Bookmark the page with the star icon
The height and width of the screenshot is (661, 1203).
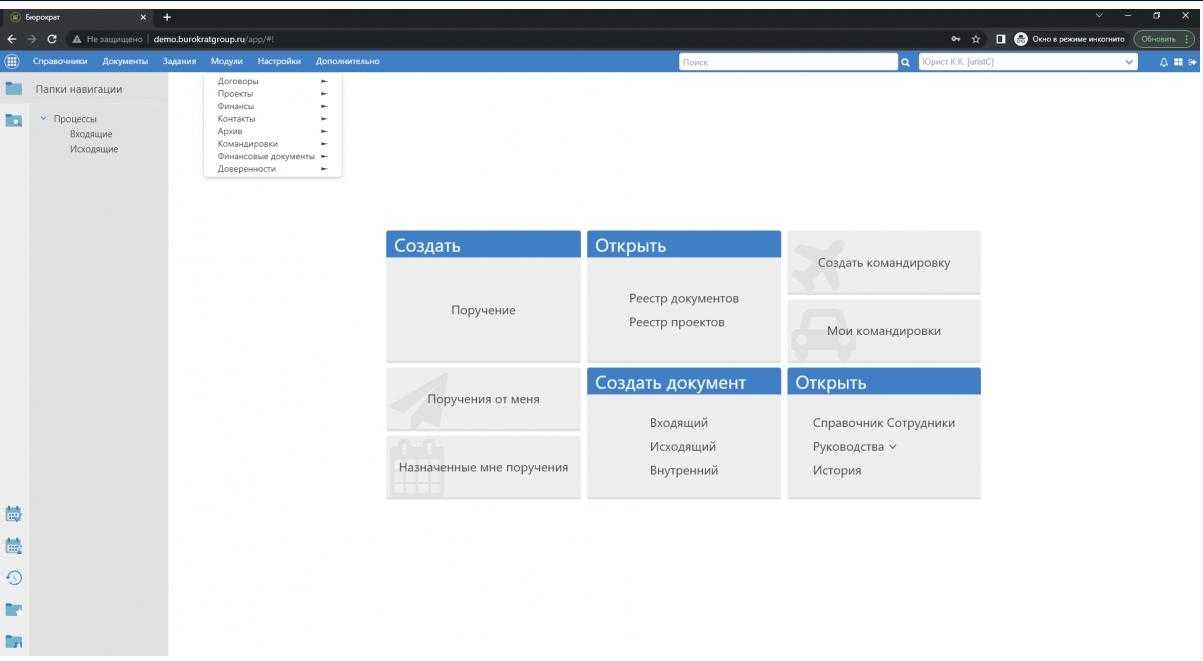point(976,39)
